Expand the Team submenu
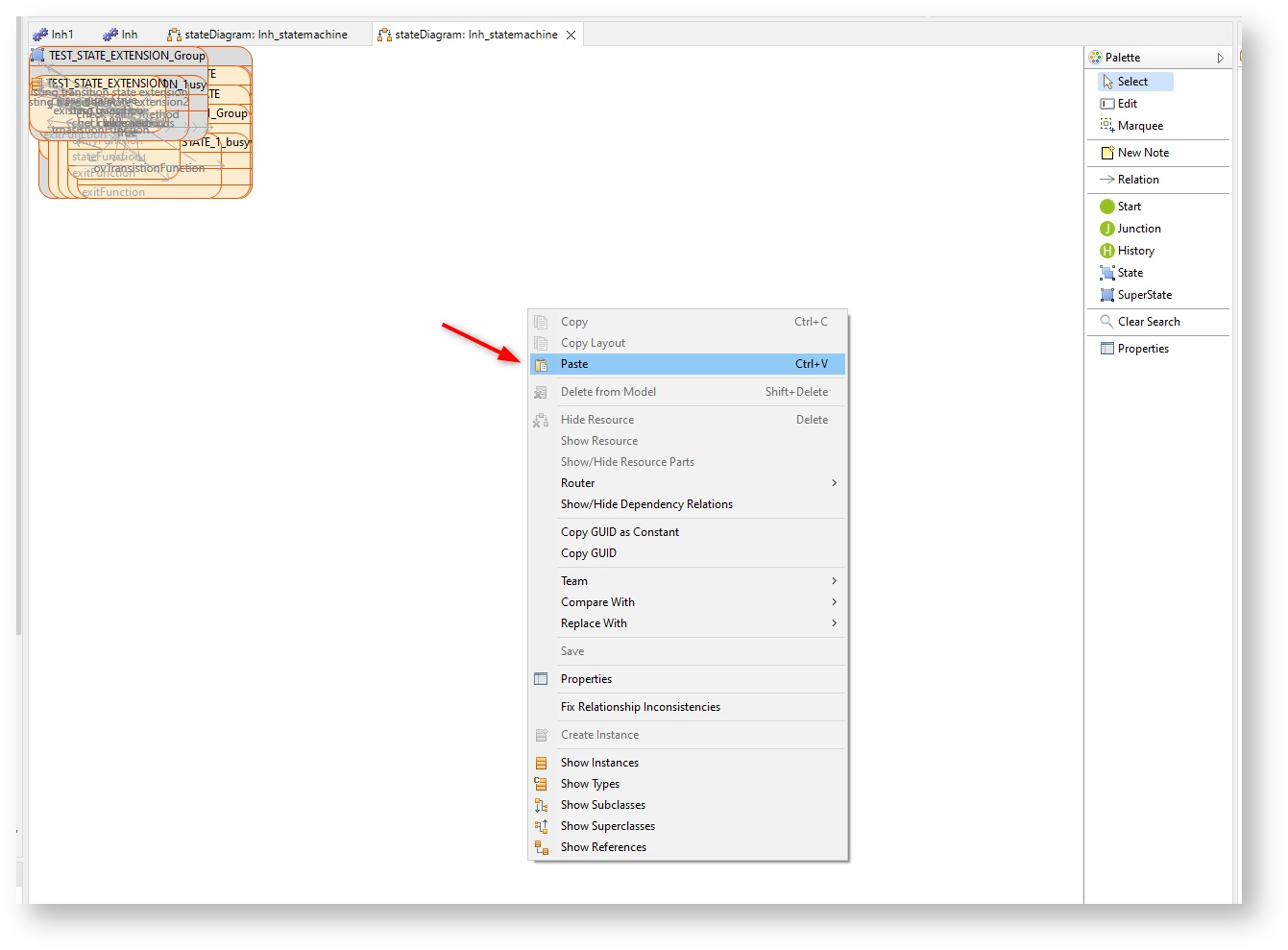This screenshot has height=950, width=1288. click(x=834, y=581)
